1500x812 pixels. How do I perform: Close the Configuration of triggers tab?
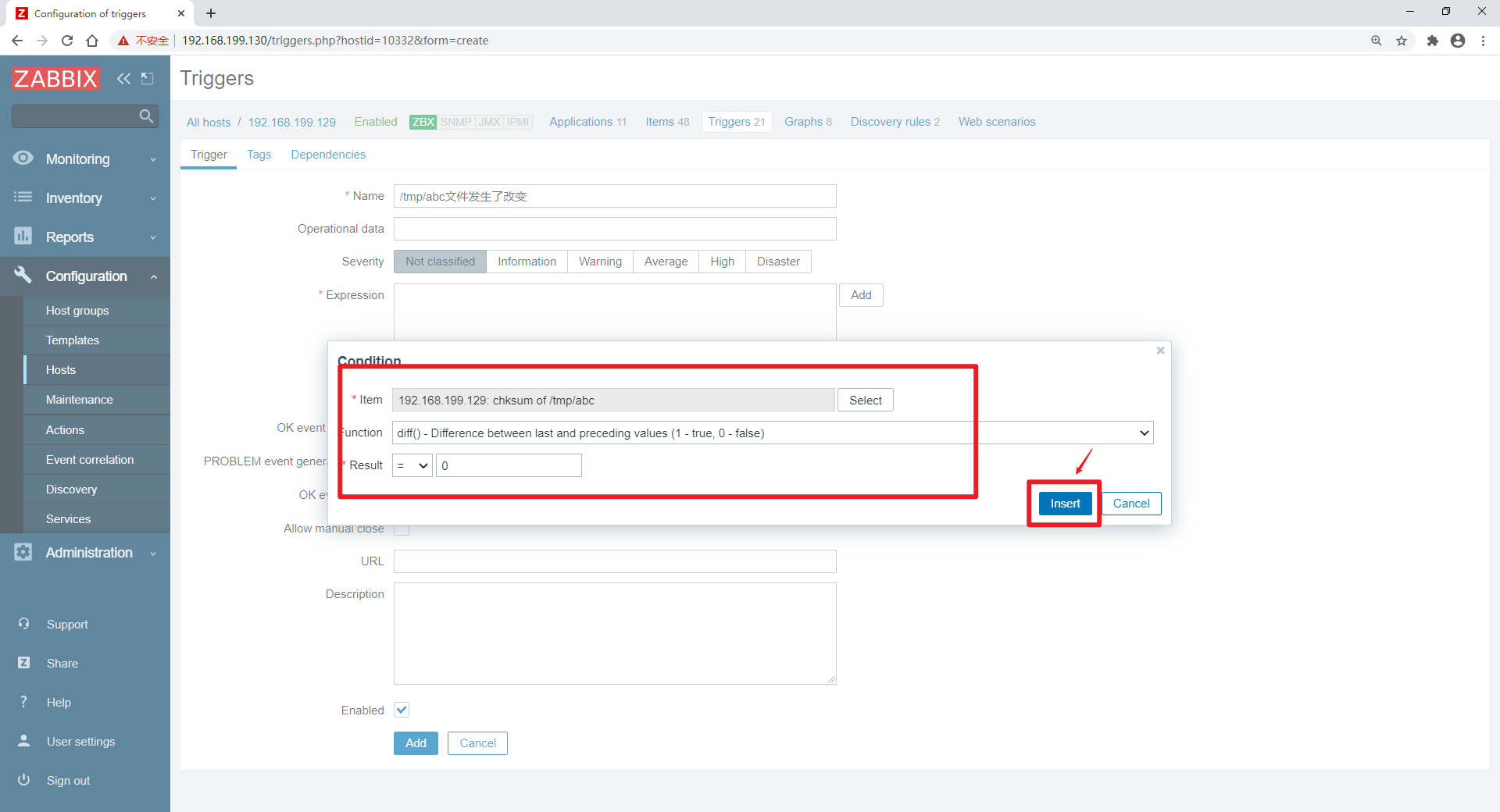[181, 13]
